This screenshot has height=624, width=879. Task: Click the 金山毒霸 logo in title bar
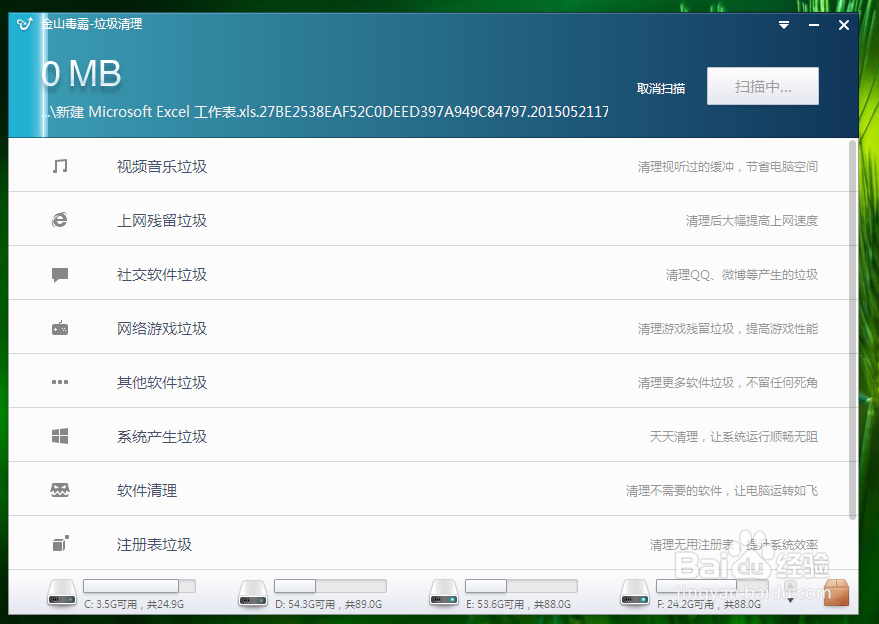(x=25, y=24)
